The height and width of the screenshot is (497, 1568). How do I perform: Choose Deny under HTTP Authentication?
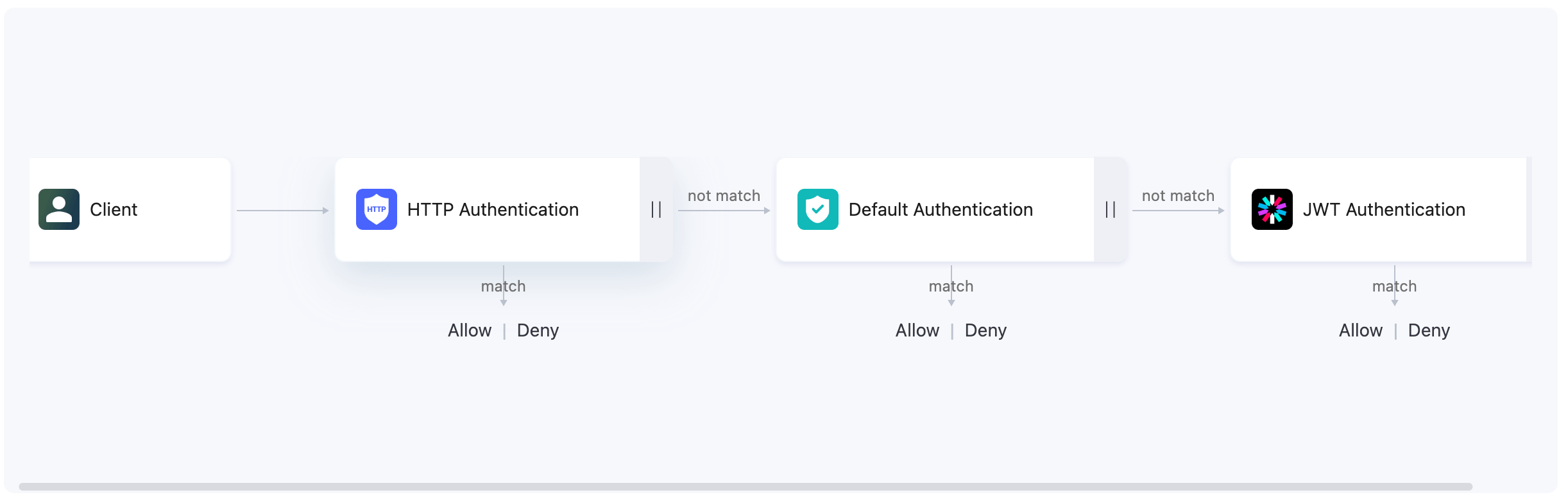[538, 330]
